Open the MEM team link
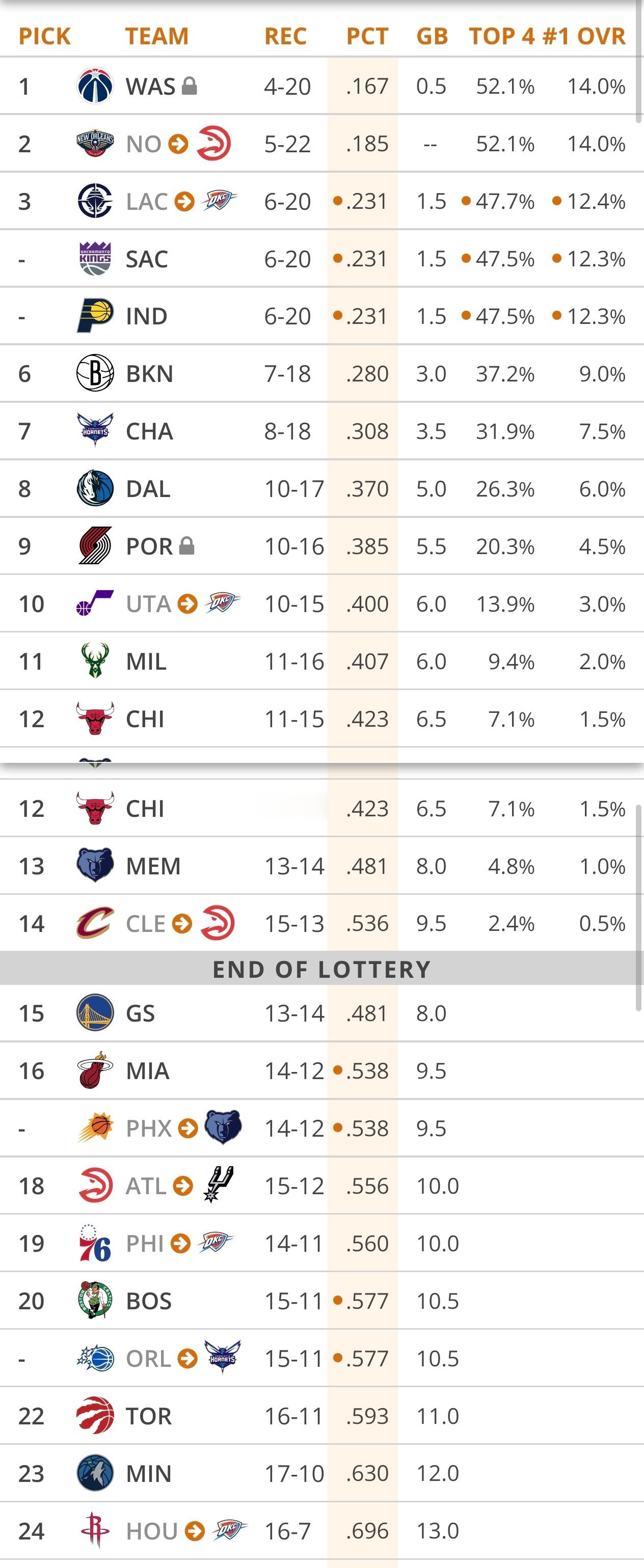644x1568 pixels. (x=153, y=866)
